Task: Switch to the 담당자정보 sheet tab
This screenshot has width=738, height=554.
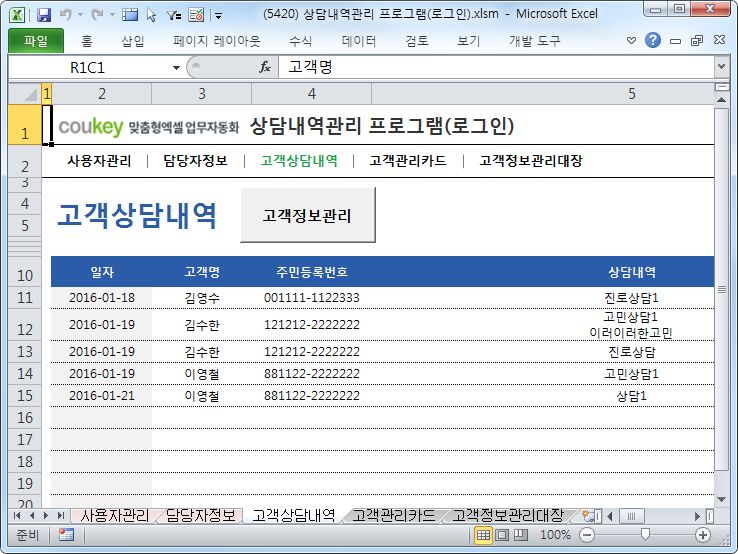Action: click(201, 516)
